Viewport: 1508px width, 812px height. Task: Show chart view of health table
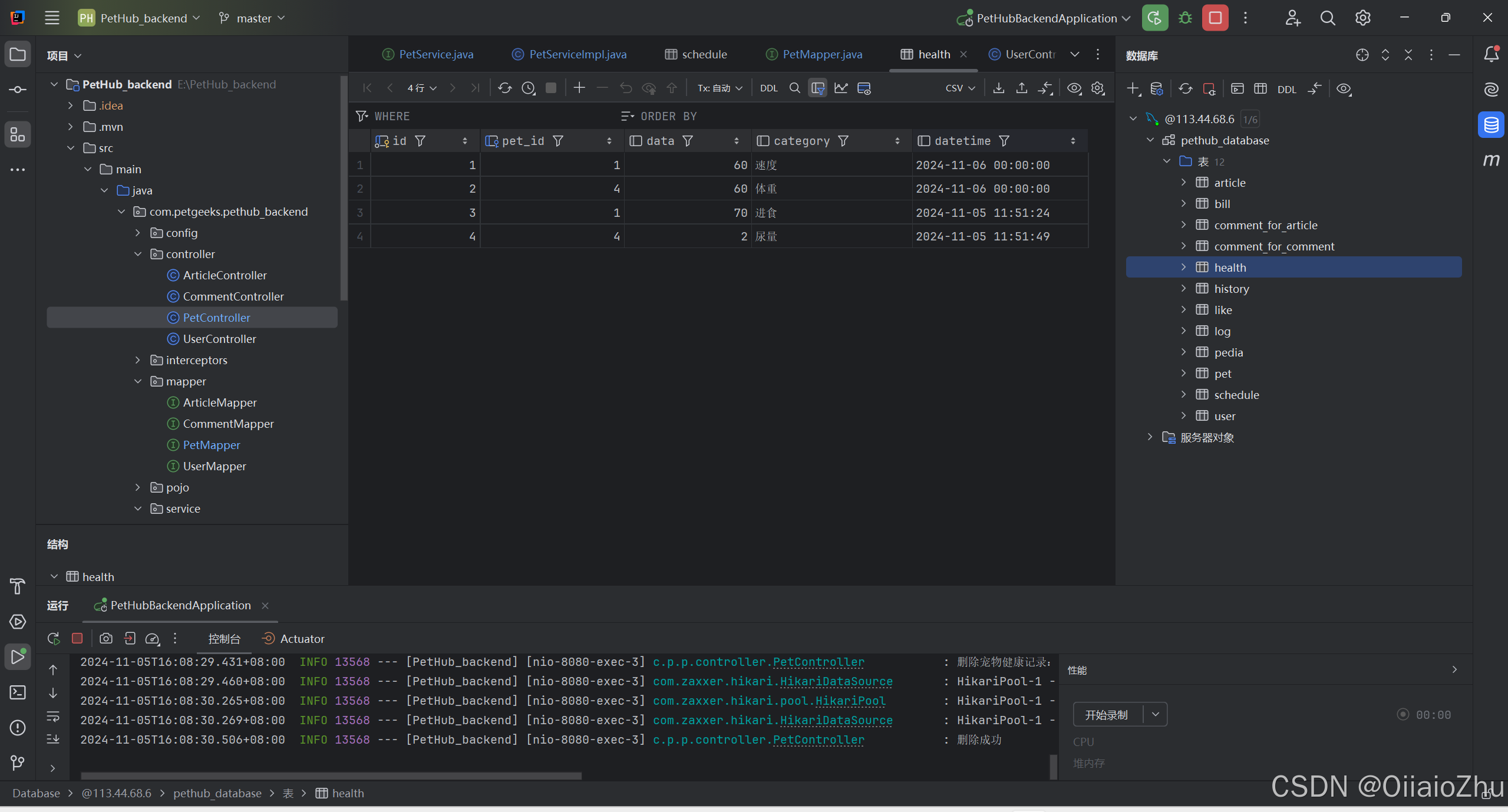click(x=841, y=88)
